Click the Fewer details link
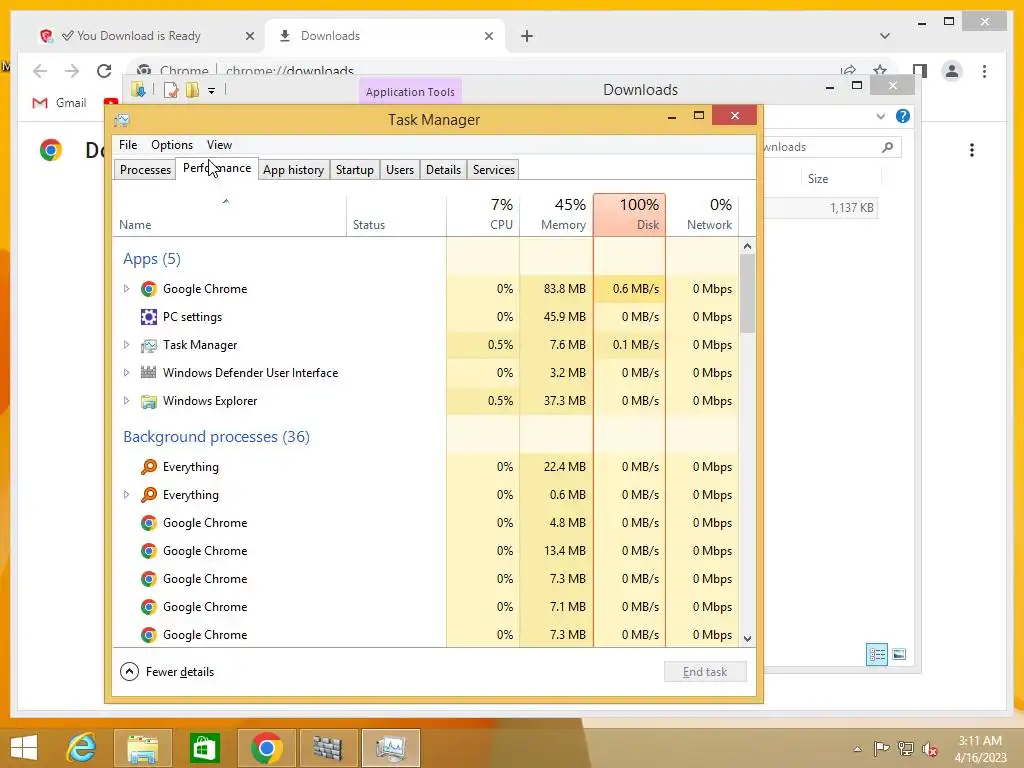The image size is (1024, 768). (x=180, y=672)
